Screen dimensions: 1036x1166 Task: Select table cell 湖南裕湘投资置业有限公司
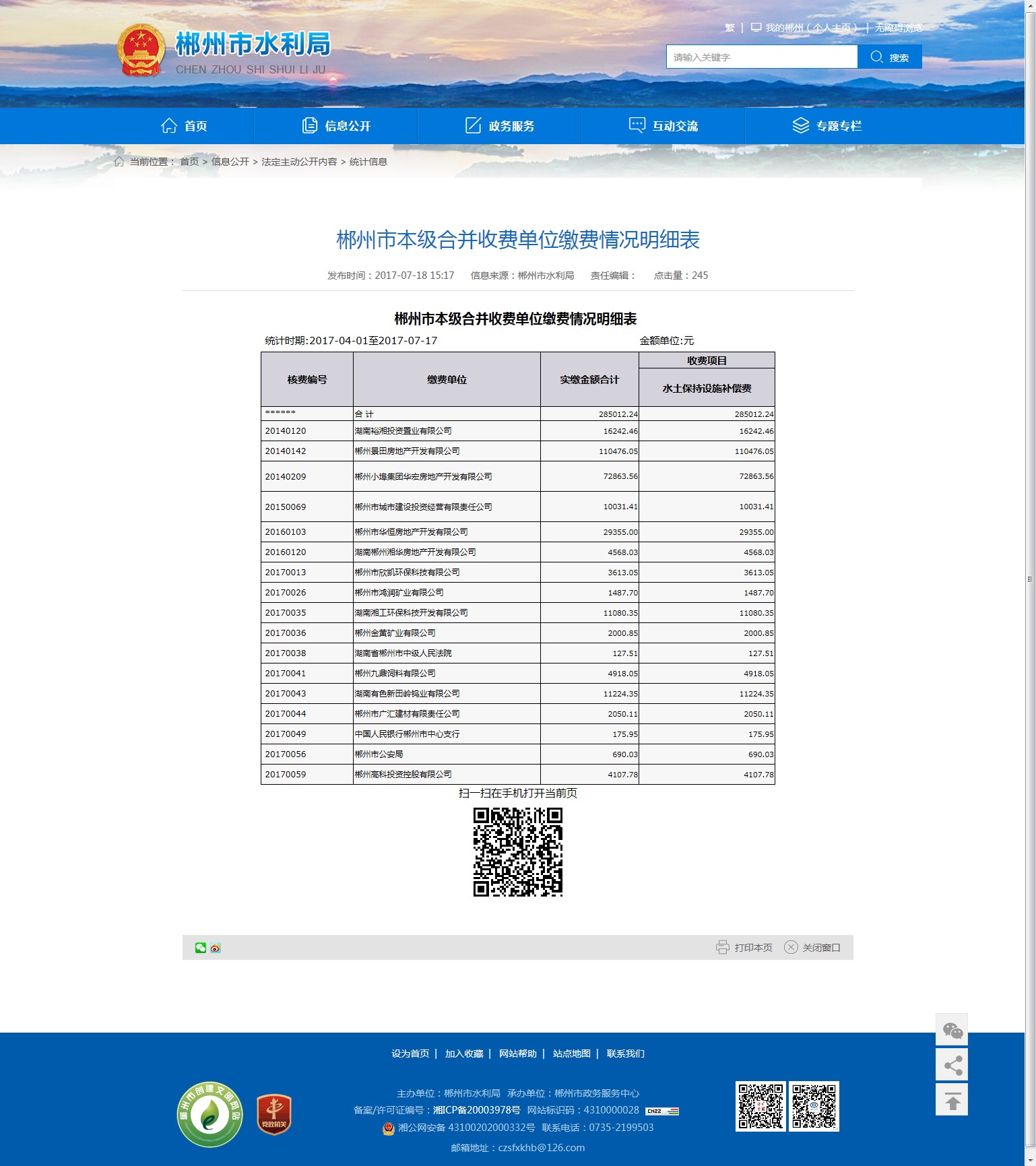click(x=447, y=431)
